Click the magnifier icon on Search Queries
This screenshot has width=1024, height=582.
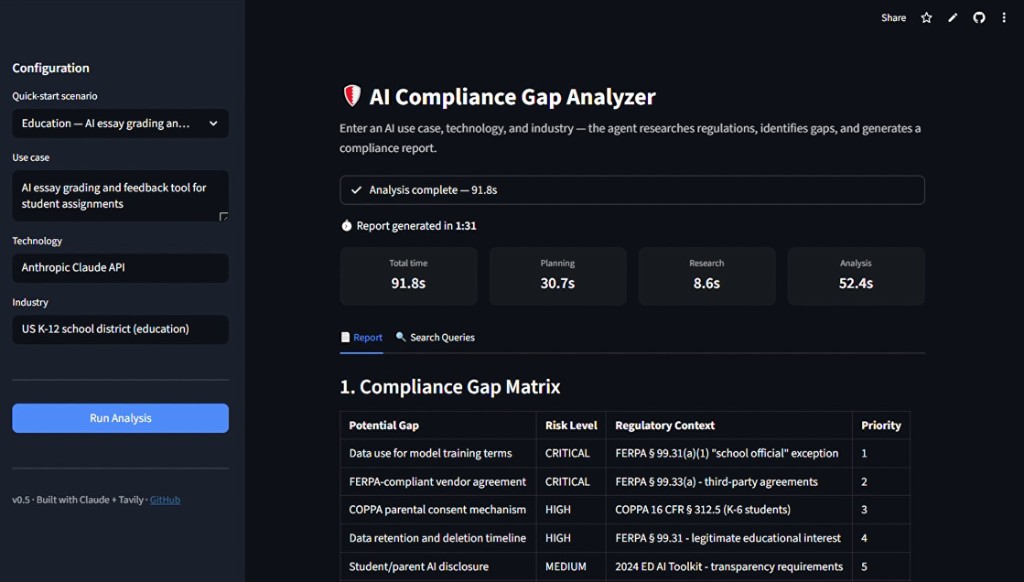click(x=400, y=336)
